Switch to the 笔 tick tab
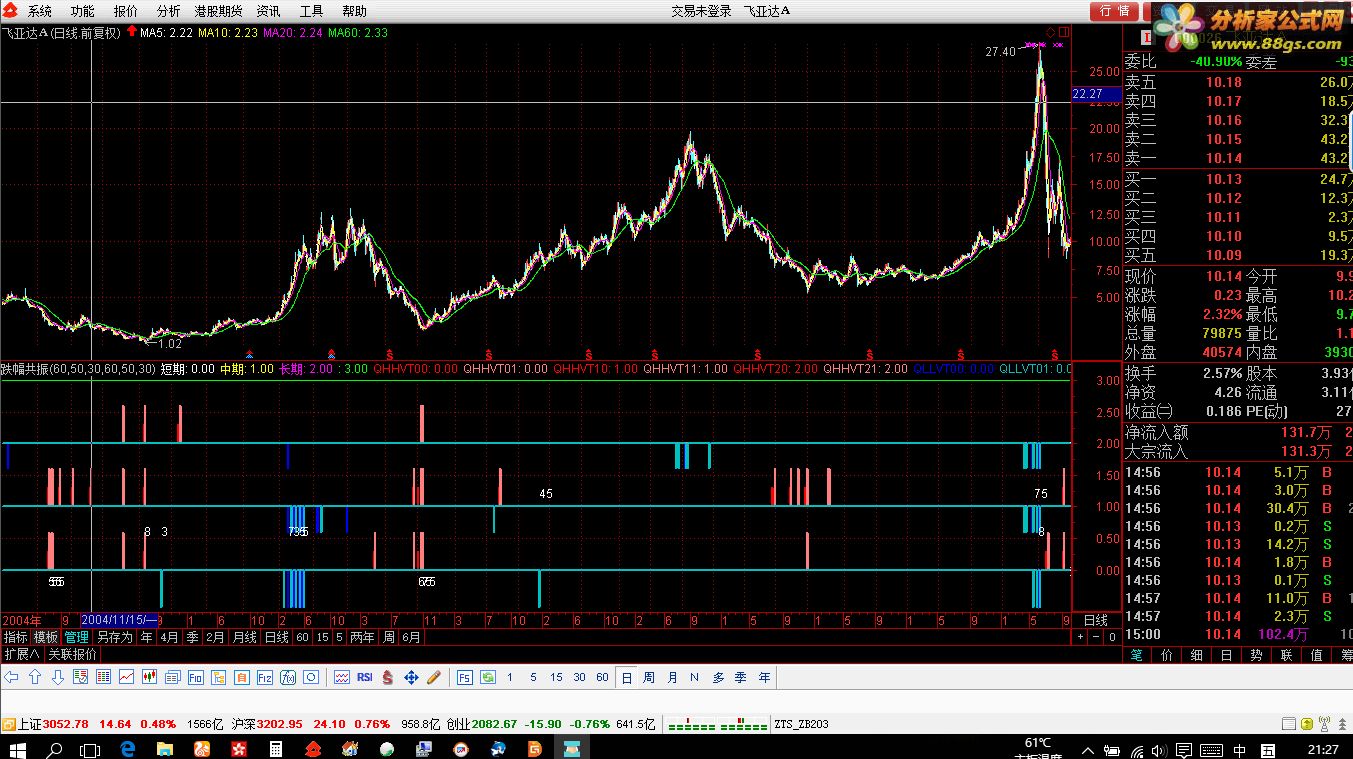The width and height of the screenshot is (1353, 759). 1137,654
